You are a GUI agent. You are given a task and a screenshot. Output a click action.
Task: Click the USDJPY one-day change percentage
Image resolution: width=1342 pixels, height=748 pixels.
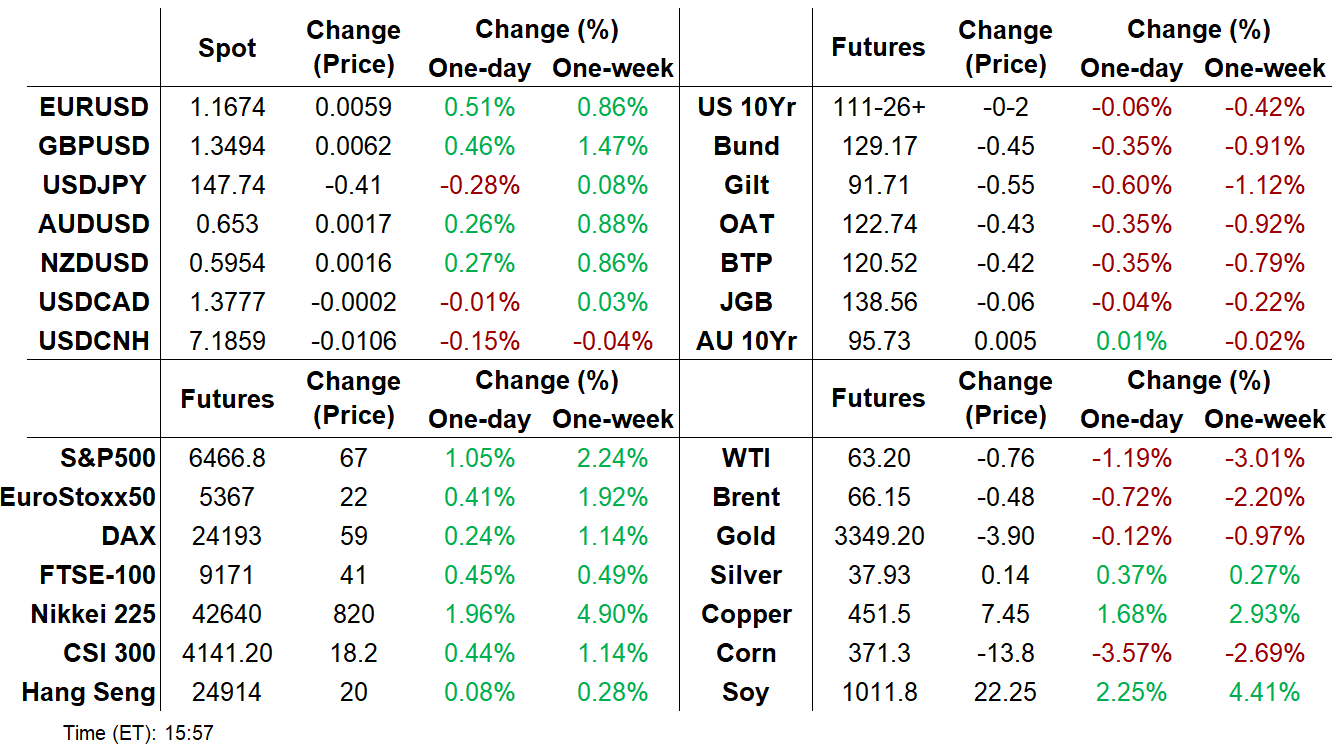tap(472, 185)
